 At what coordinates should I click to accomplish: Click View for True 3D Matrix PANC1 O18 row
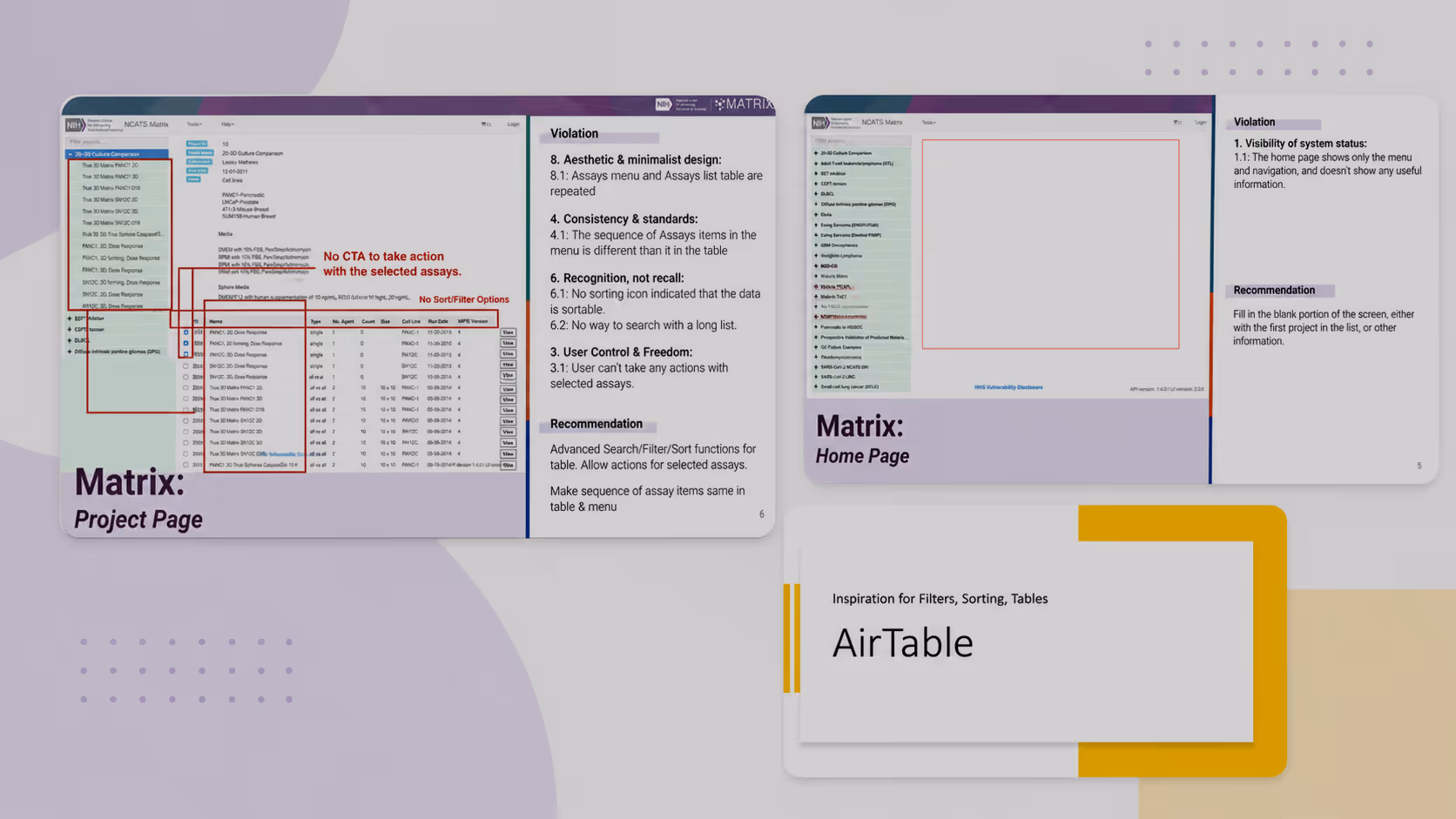(508, 410)
